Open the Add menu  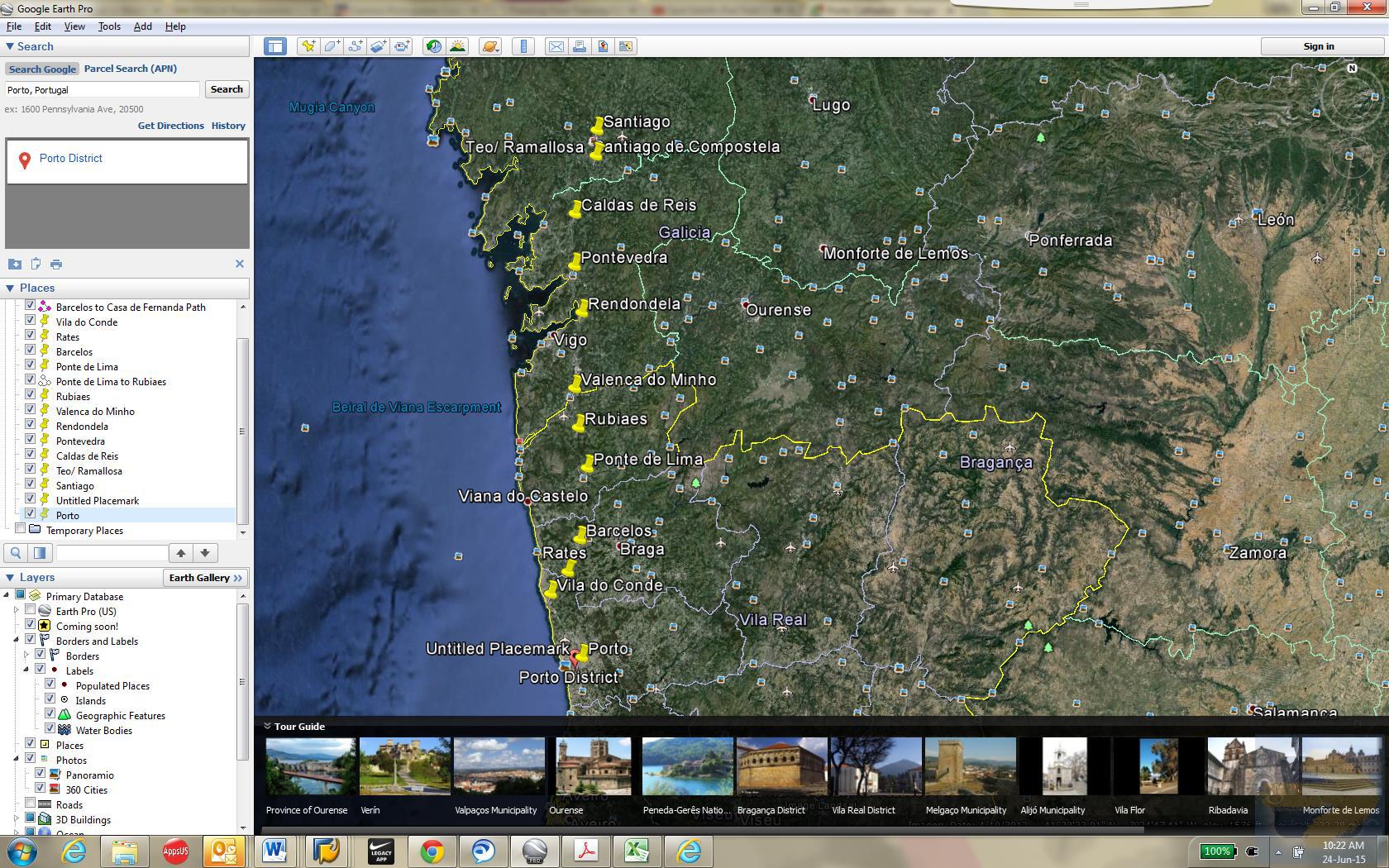pos(143,26)
